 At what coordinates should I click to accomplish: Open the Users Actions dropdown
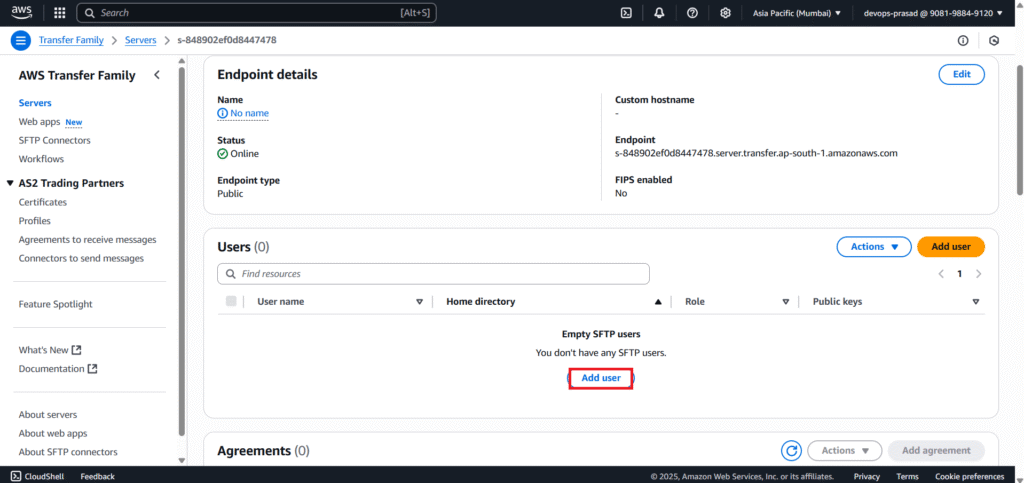(874, 247)
